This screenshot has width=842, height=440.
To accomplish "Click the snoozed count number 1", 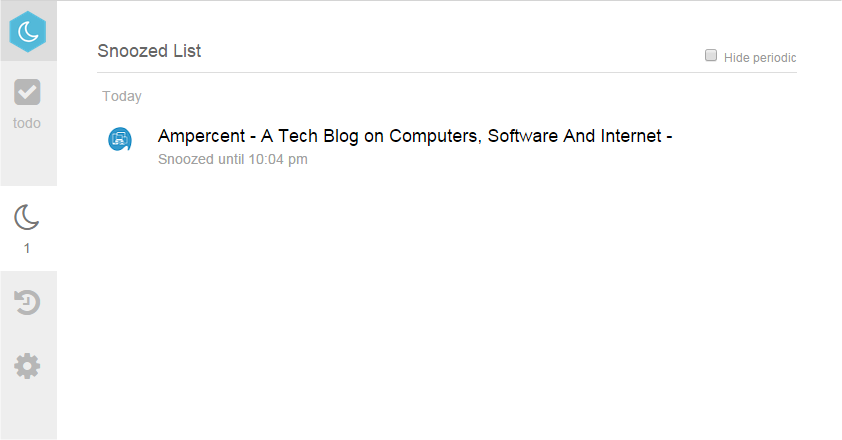I will pyautogui.click(x=27, y=248).
